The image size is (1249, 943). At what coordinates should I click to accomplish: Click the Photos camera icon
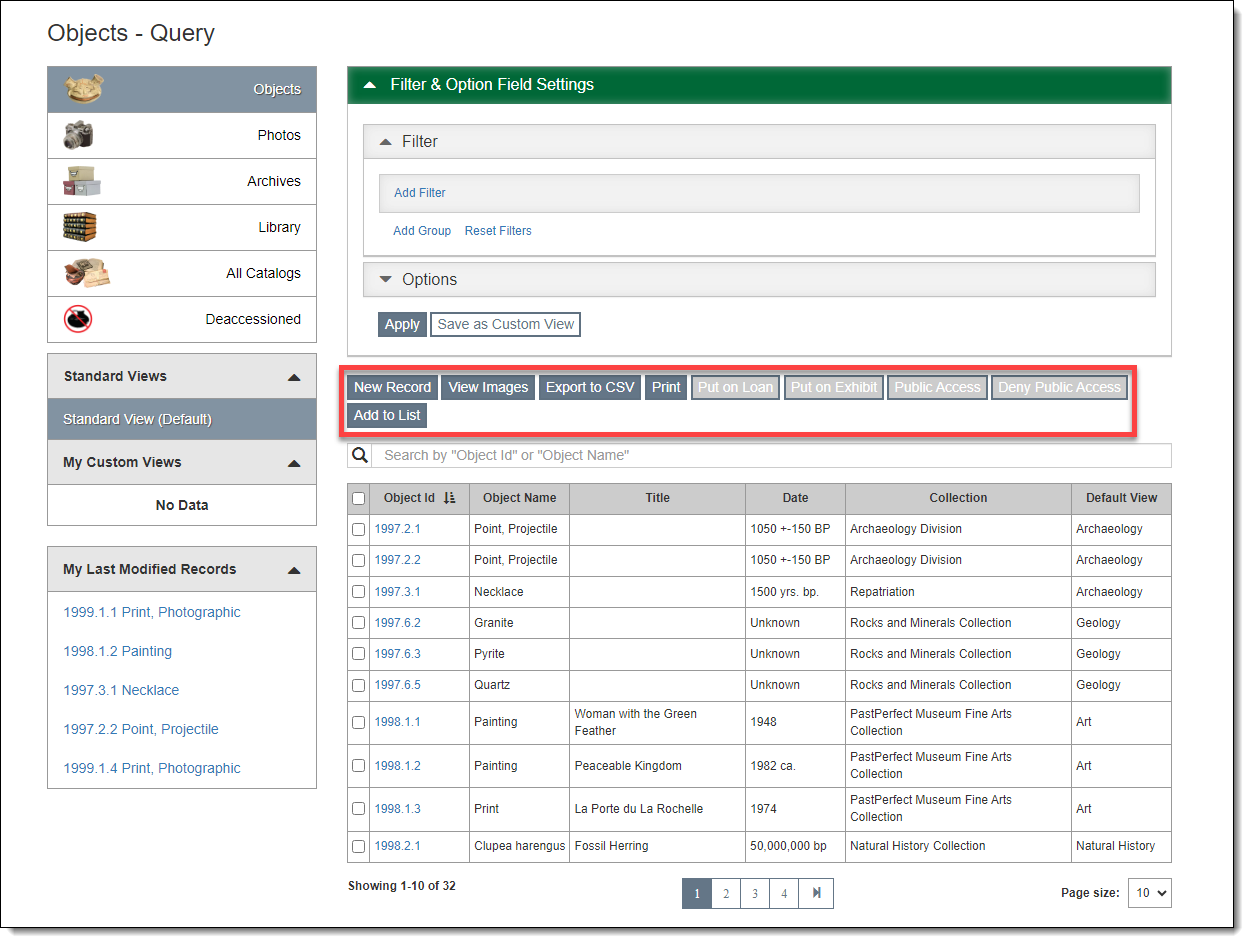pyautogui.click(x=78, y=135)
